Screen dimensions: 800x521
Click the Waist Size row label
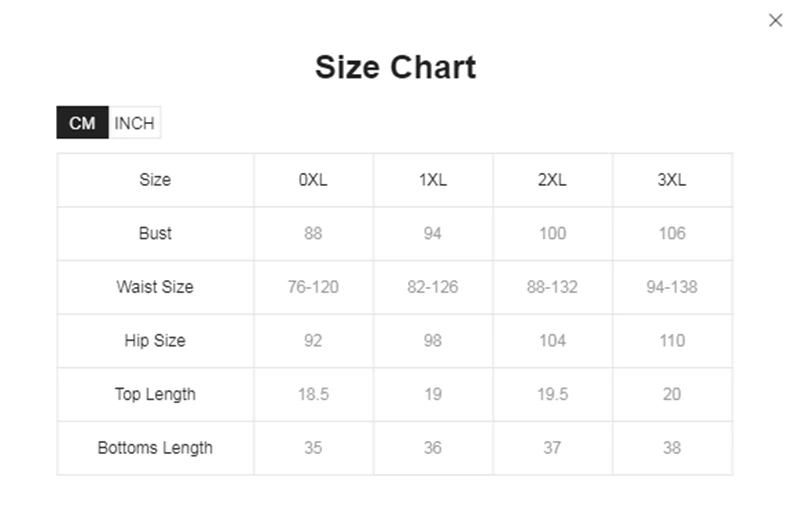pos(155,287)
